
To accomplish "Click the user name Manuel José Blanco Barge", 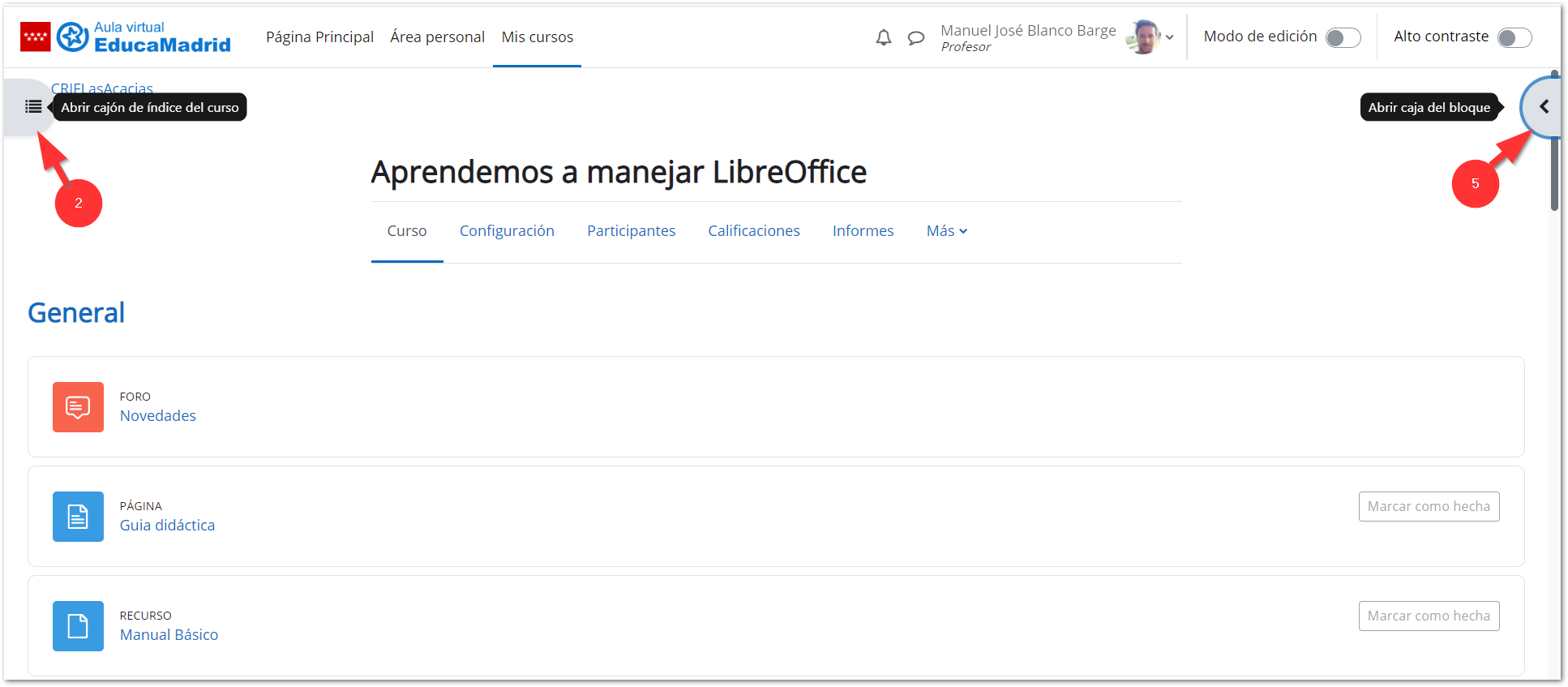I will [x=1028, y=31].
